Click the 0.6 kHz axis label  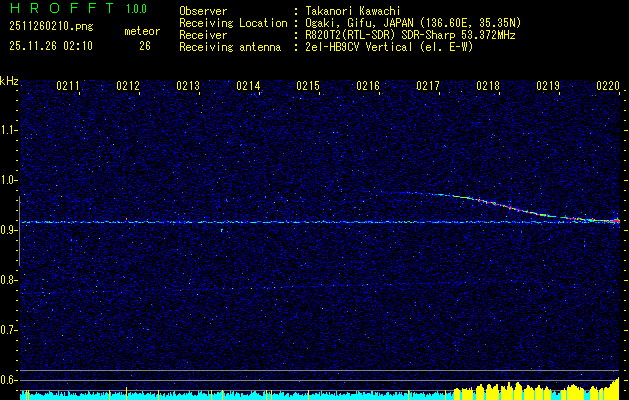(9, 379)
